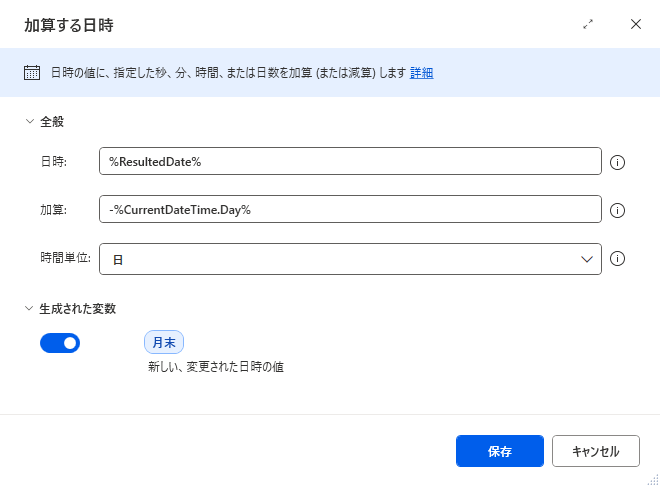
Task: Collapse the 全般 section chevron
Action: pyautogui.click(x=29, y=121)
